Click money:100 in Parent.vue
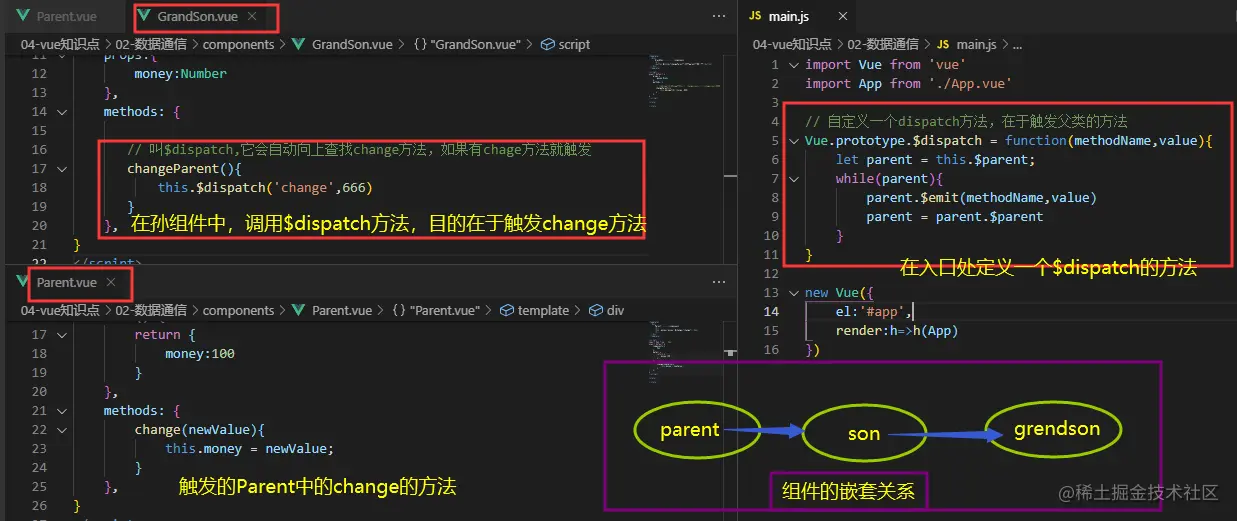The height and width of the screenshot is (521, 1237). [x=200, y=354]
